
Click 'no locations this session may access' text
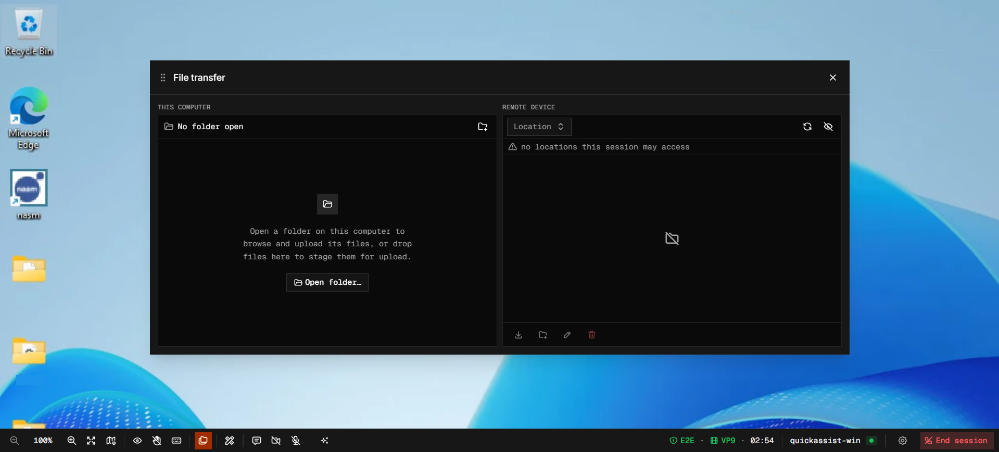(x=605, y=147)
